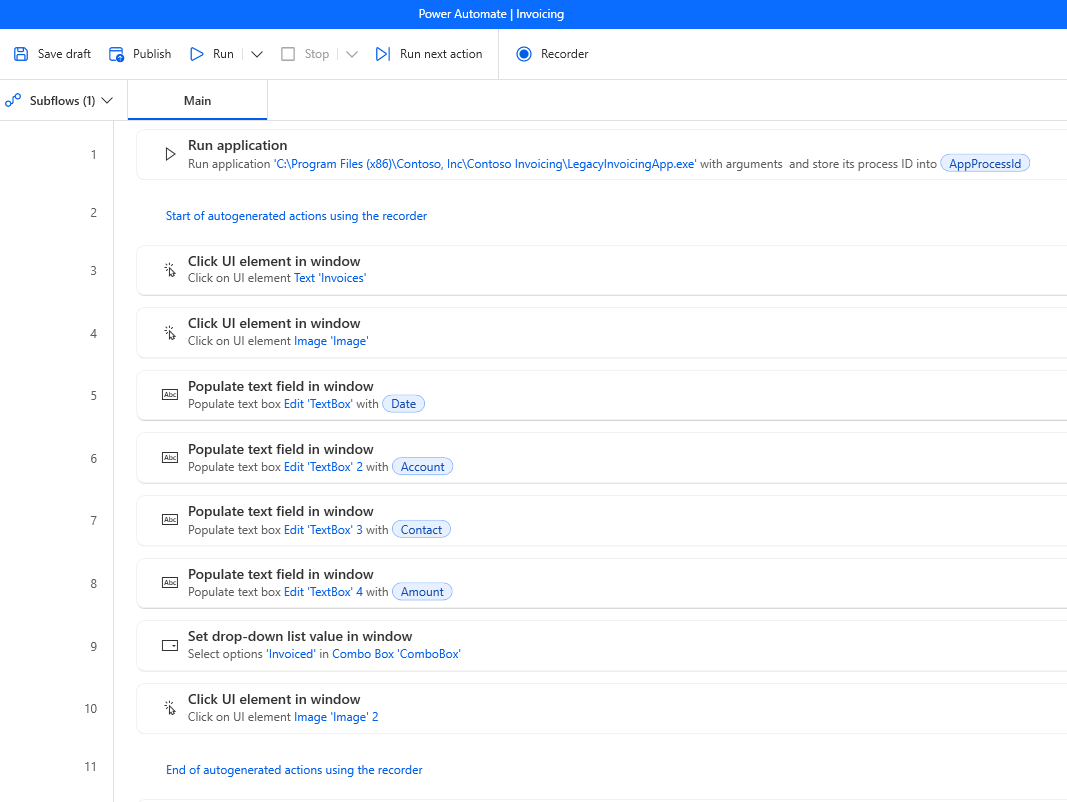Screen dimensions: 1067x802
Task: Click the cursor icon of step 10
Action: coord(169,708)
